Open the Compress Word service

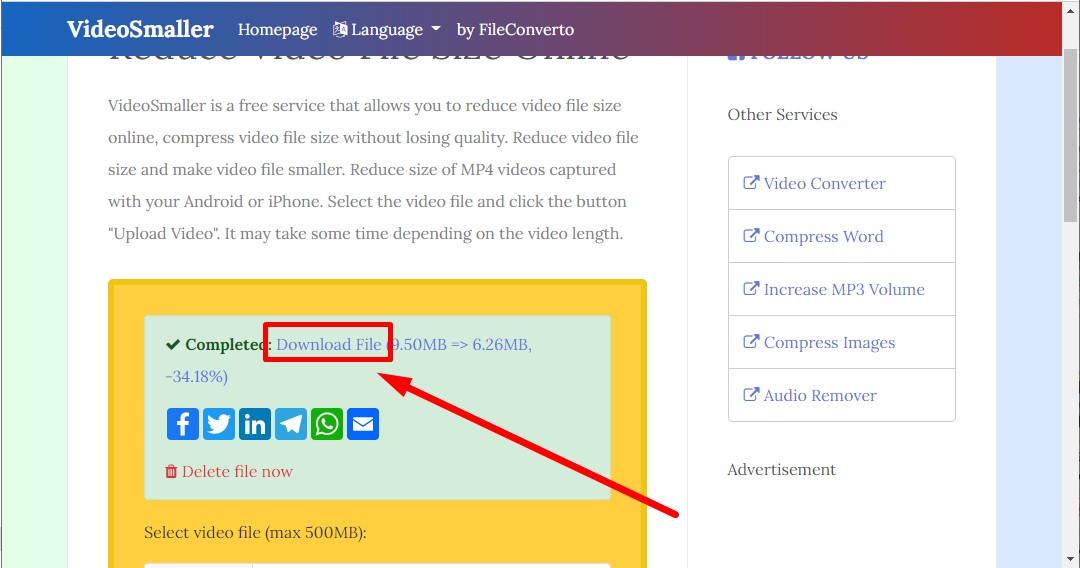(823, 236)
